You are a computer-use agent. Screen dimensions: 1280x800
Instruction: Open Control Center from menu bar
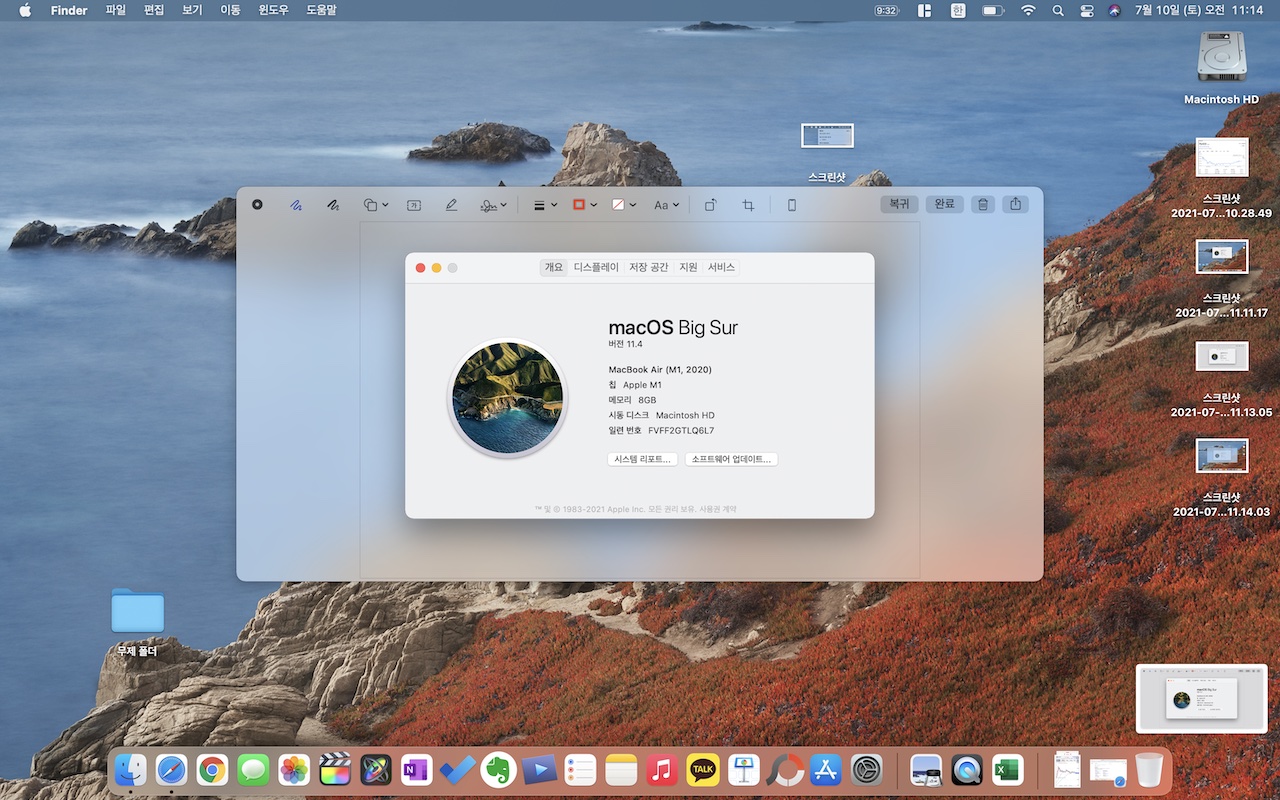(1087, 10)
